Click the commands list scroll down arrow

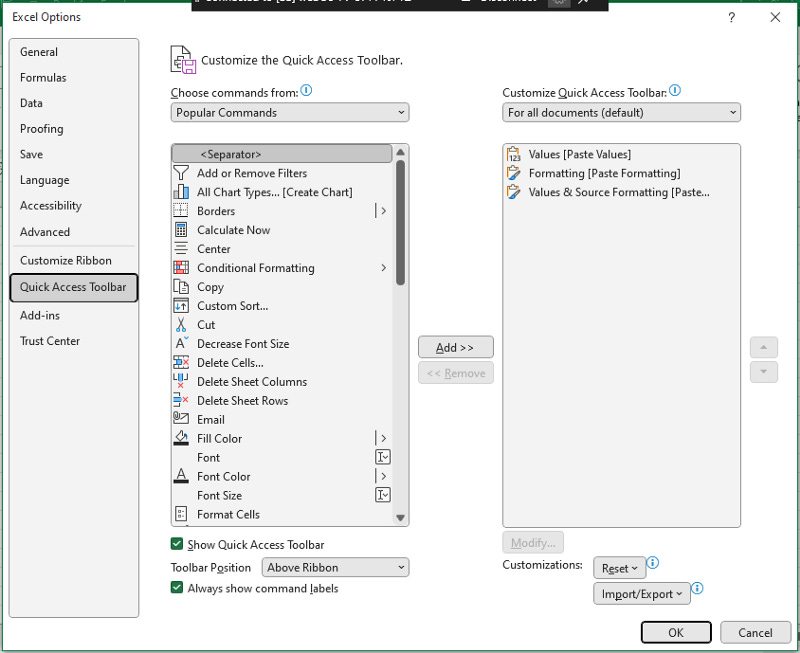[x=401, y=518]
